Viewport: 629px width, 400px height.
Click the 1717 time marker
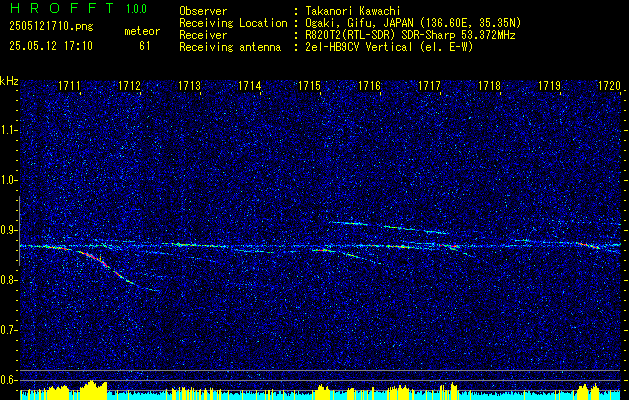(429, 85)
